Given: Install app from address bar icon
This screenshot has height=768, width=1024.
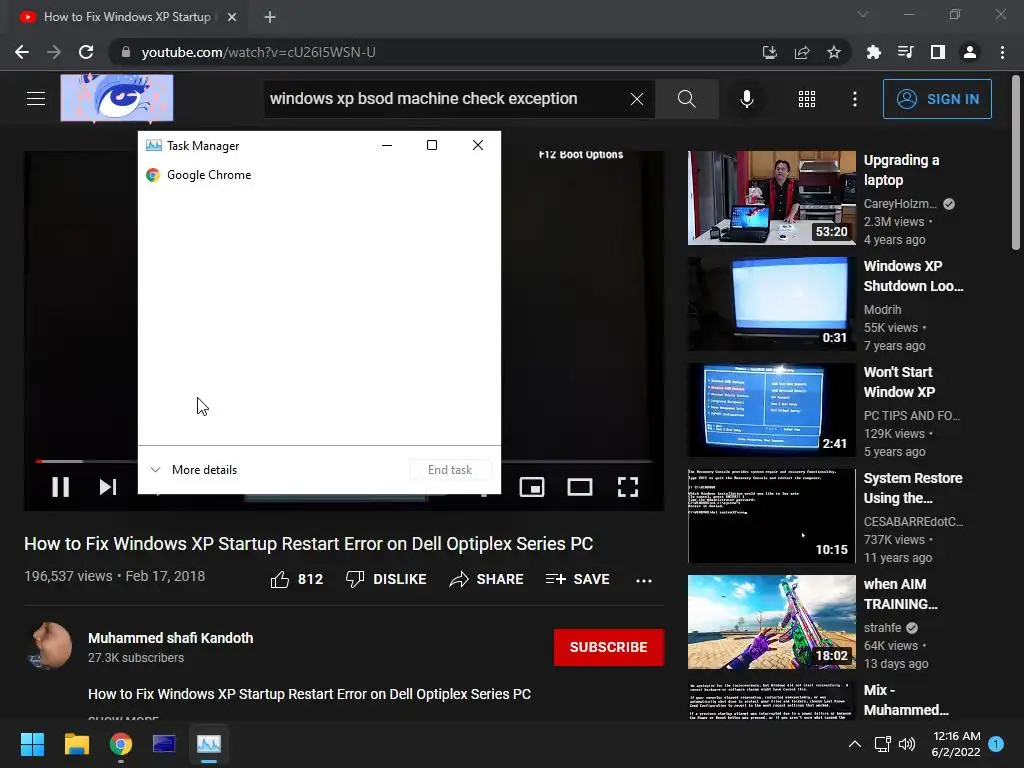Looking at the screenshot, I should pyautogui.click(x=769, y=52).
